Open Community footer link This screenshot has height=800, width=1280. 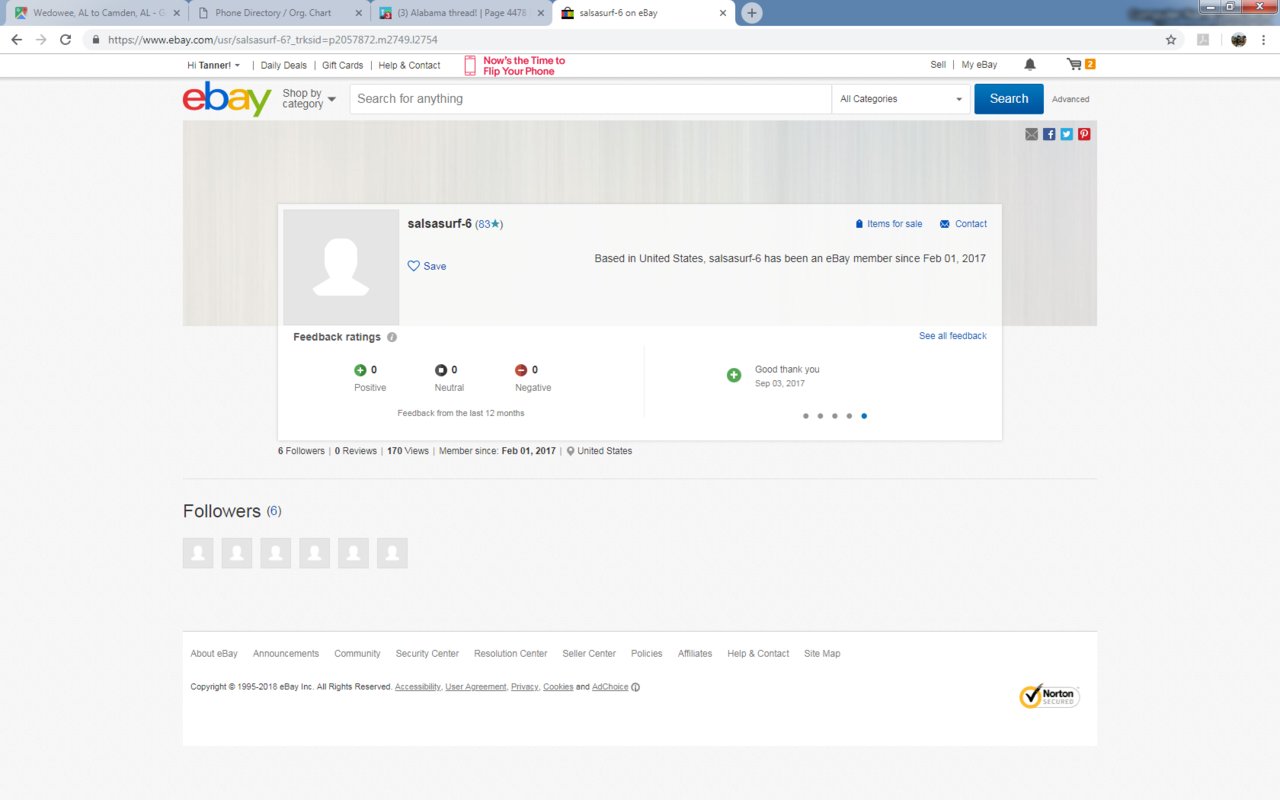[357, 654]
